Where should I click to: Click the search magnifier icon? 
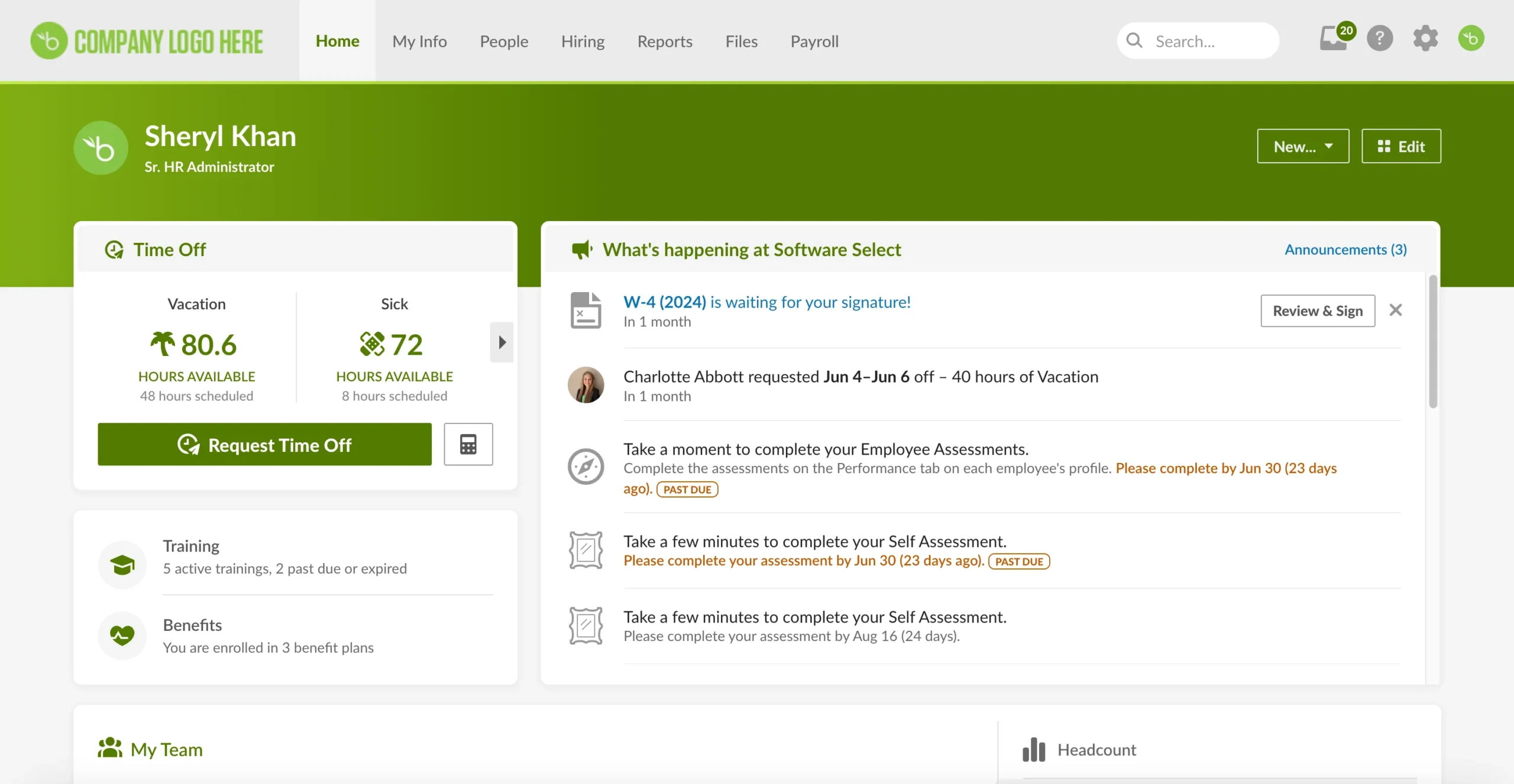[x=1134, y=40]
